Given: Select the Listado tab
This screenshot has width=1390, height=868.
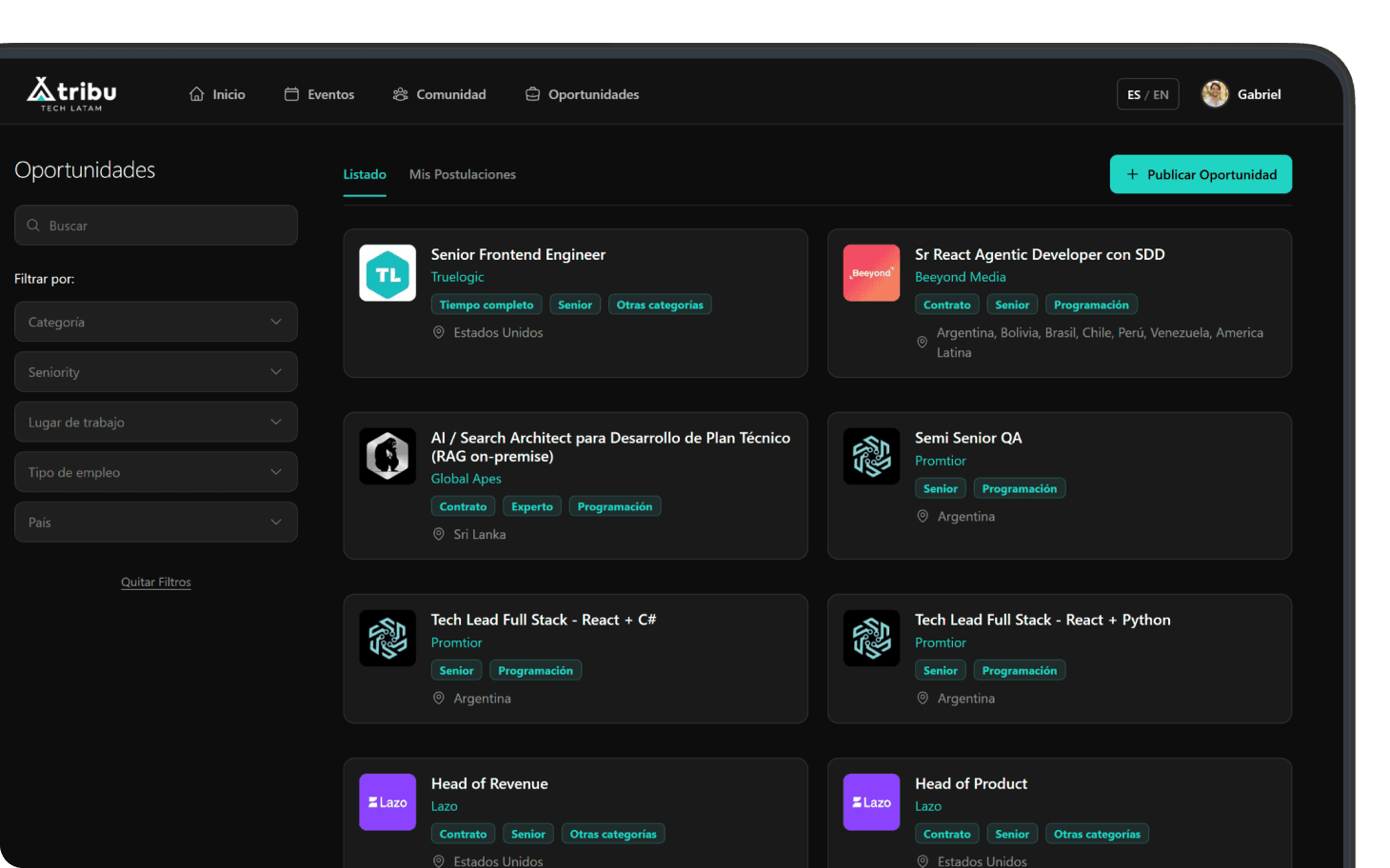Looking at the screenshot, I should pos(365,174).
